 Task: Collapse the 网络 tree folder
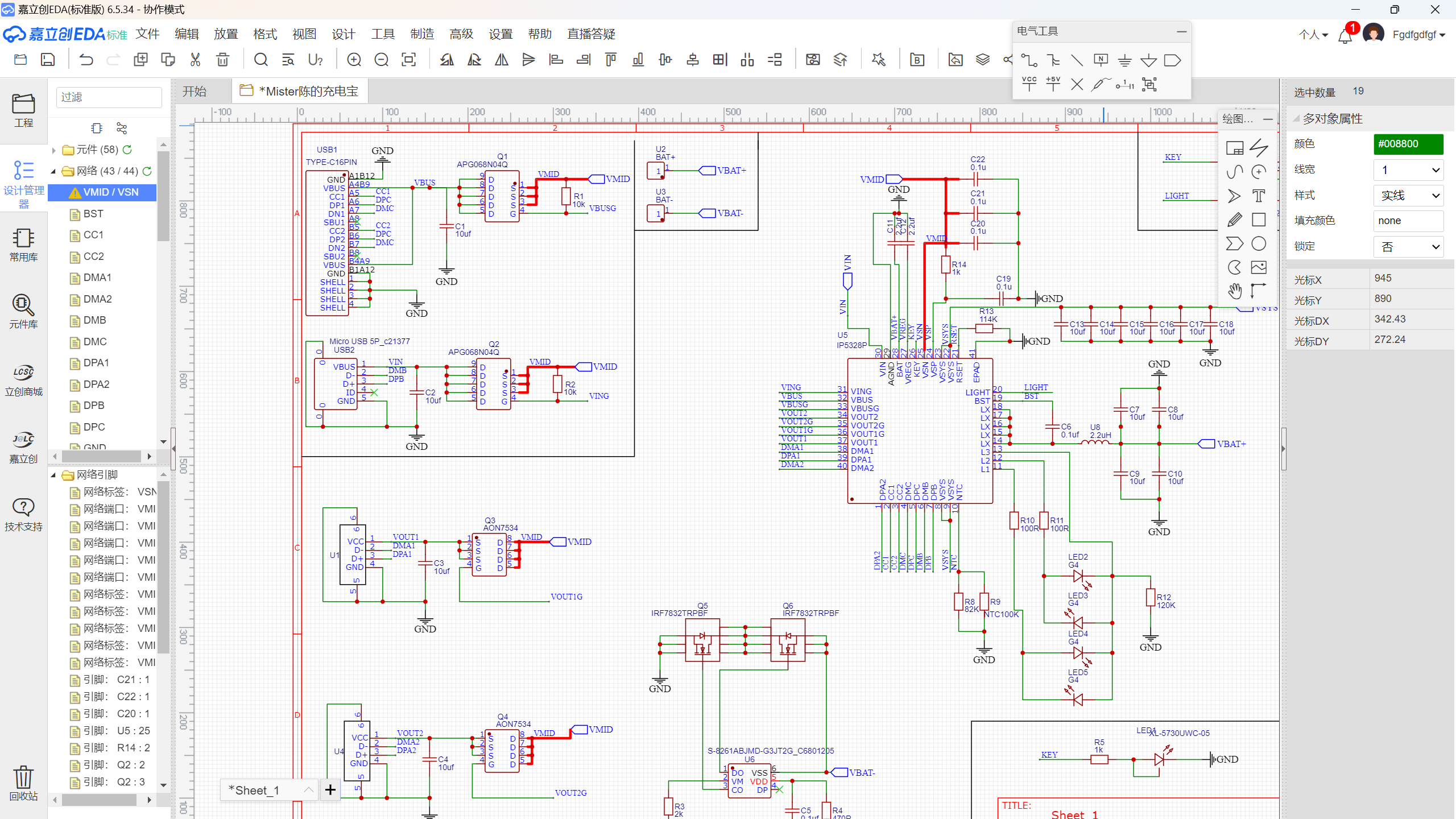53,171
